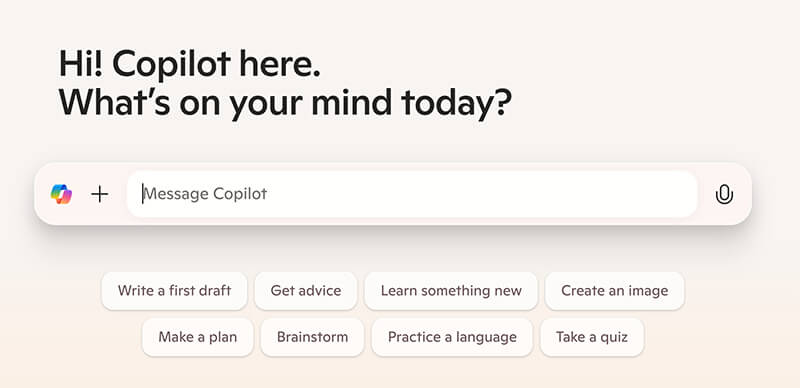Select the Make a plan chip

click(197, 337)
